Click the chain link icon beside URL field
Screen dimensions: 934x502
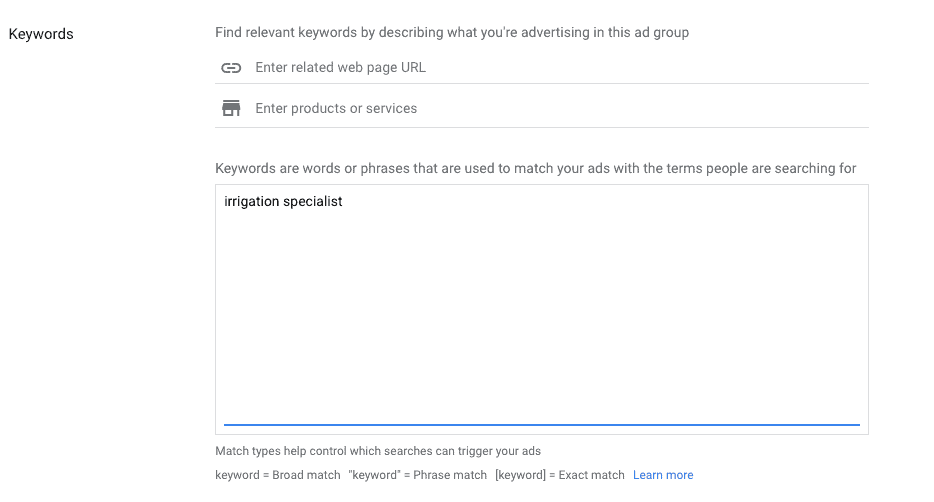point(231,68)
